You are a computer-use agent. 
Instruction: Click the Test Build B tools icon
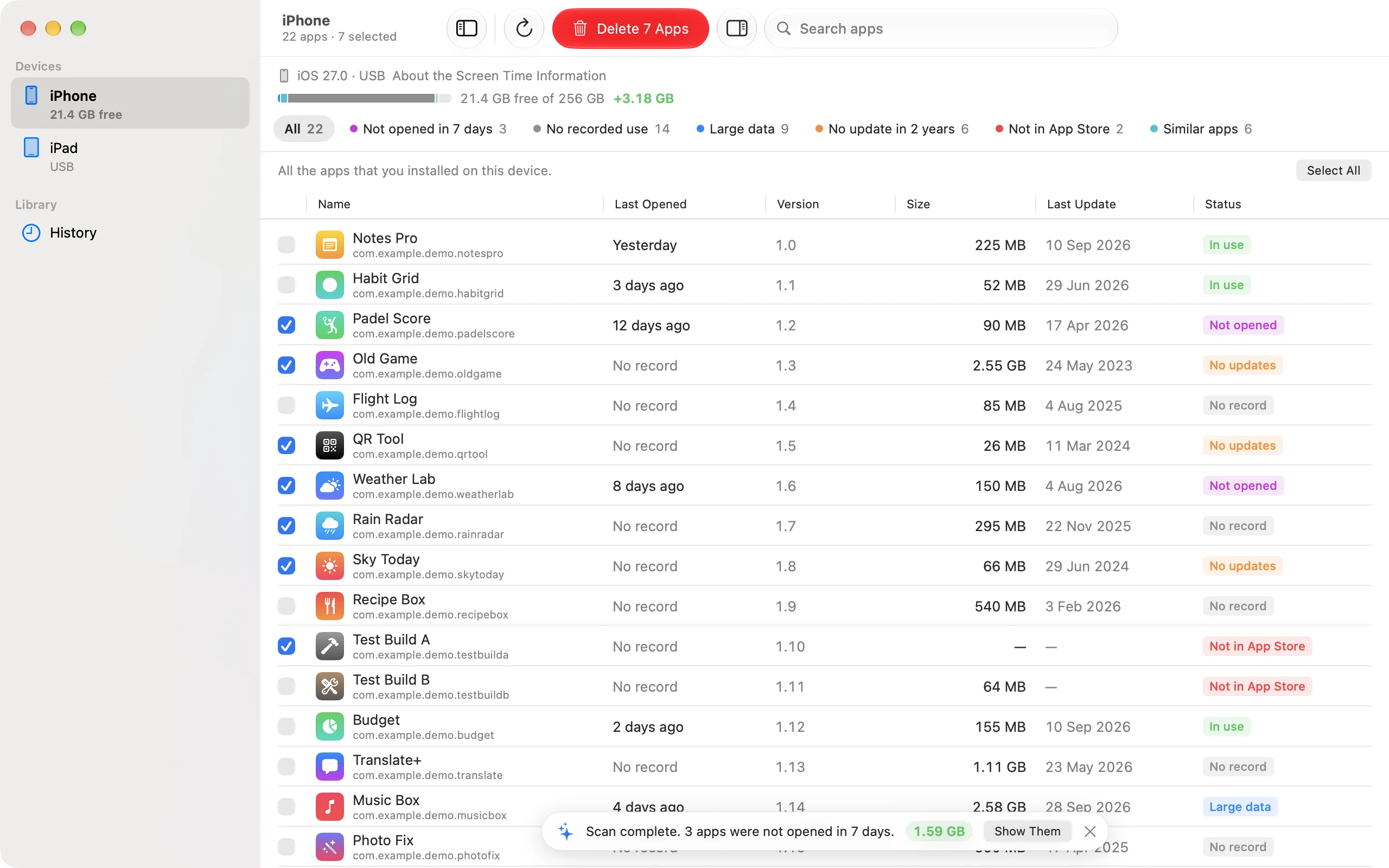pos(329,687)
